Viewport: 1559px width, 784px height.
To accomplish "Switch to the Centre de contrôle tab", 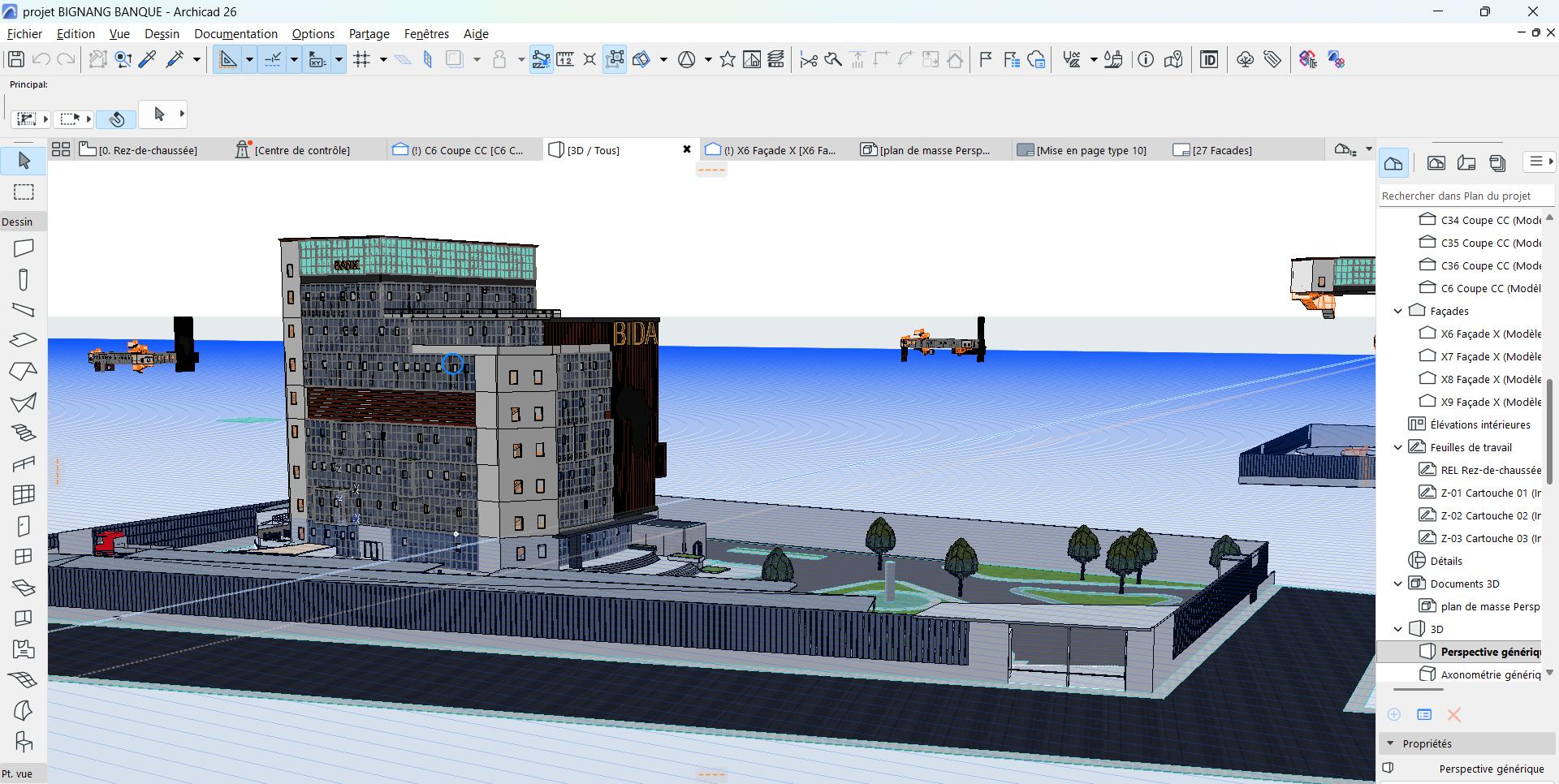I will 301,150.
